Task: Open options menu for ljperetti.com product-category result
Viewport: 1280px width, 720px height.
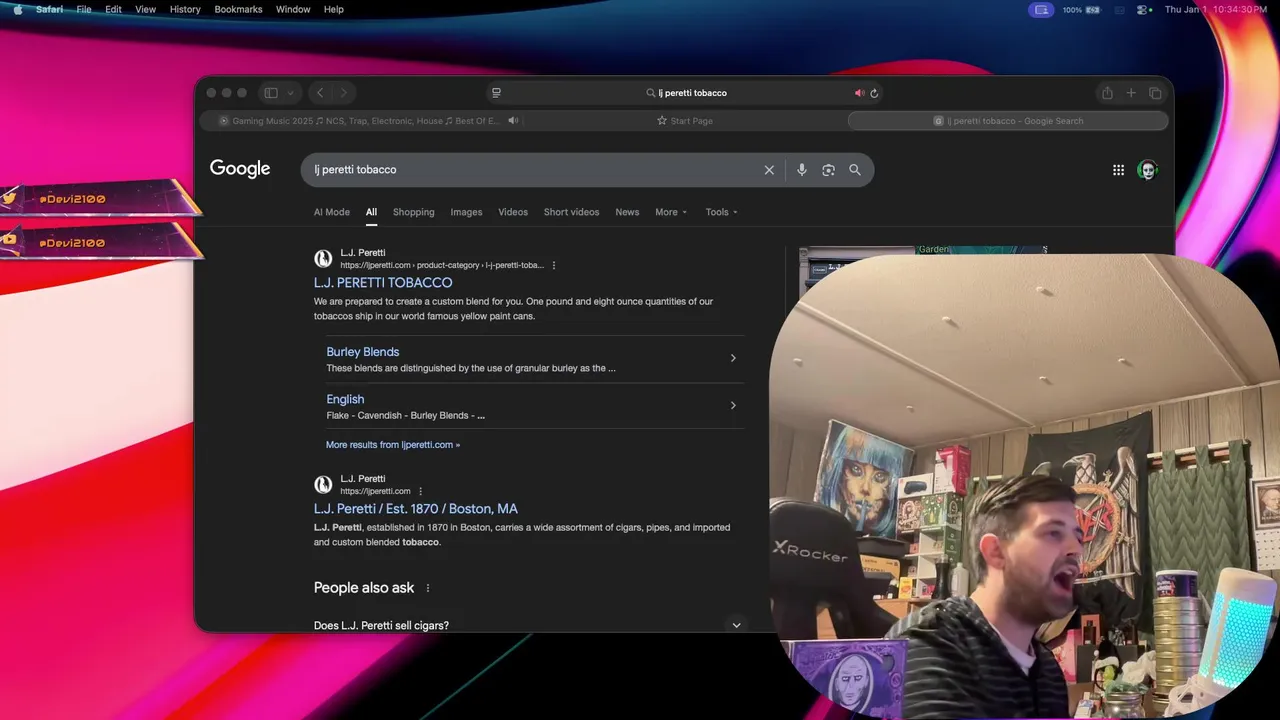Action: point(554,266)
